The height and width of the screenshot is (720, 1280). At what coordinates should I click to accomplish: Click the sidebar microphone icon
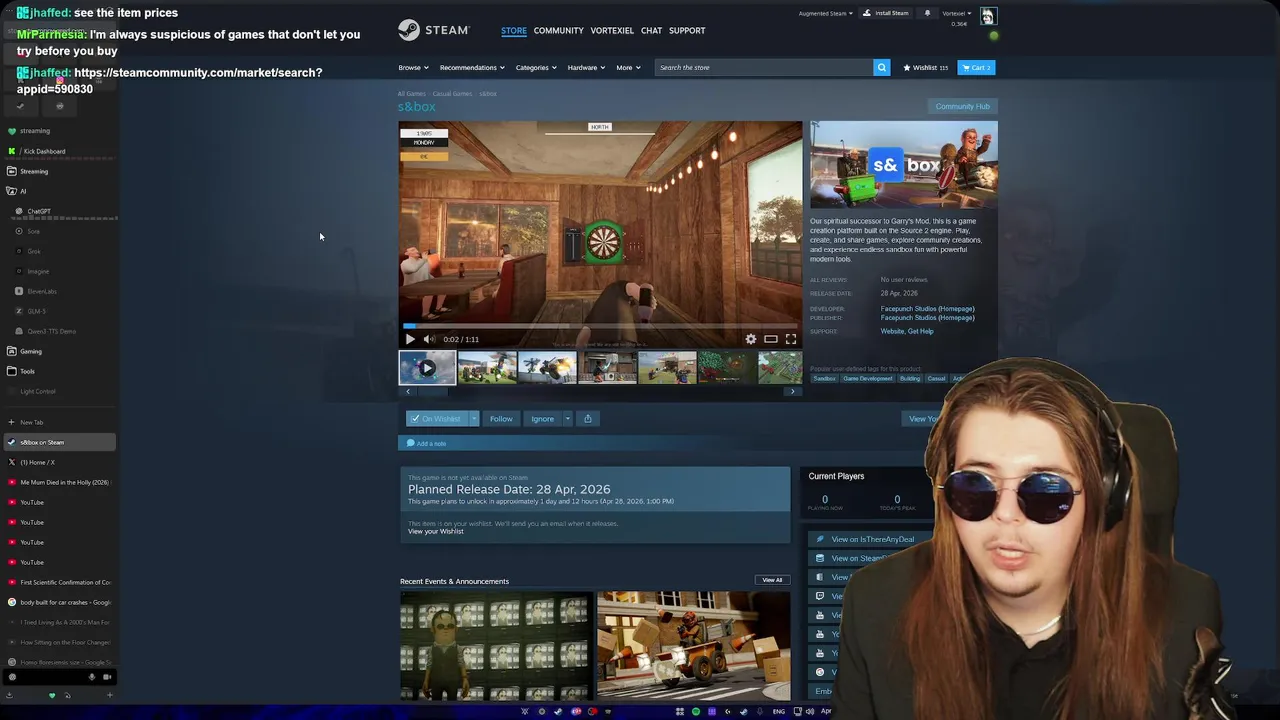coord(92,677)
